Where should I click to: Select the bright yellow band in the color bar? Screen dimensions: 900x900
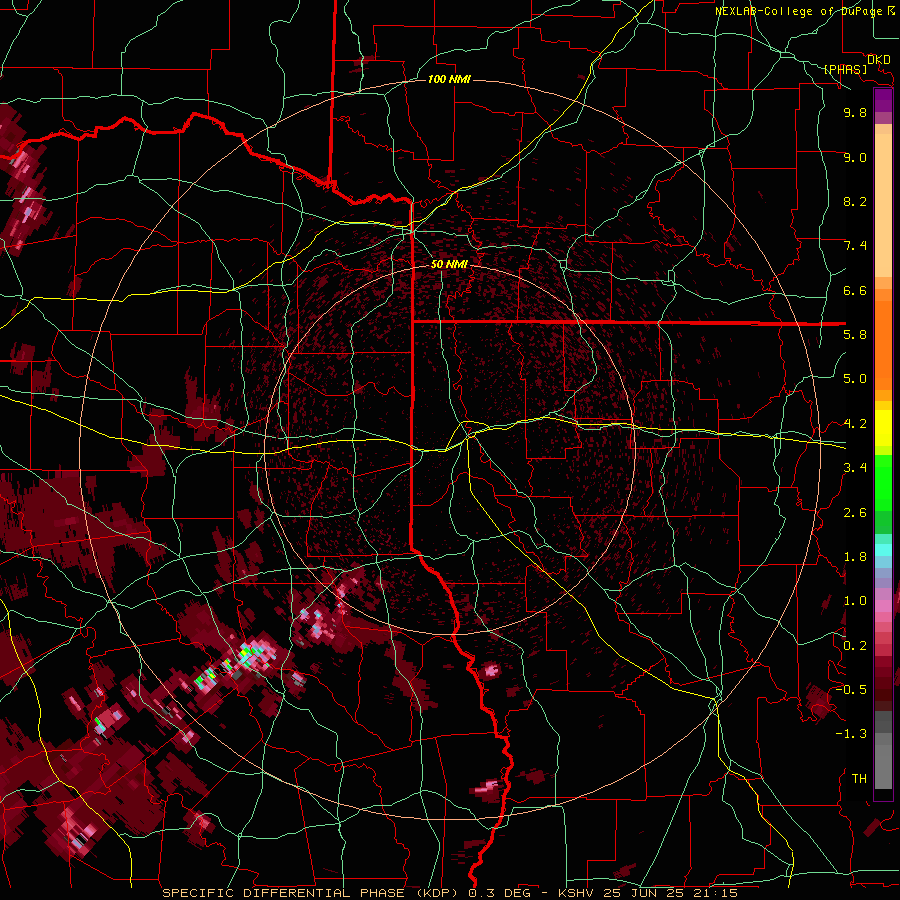[x=883, y=428]
